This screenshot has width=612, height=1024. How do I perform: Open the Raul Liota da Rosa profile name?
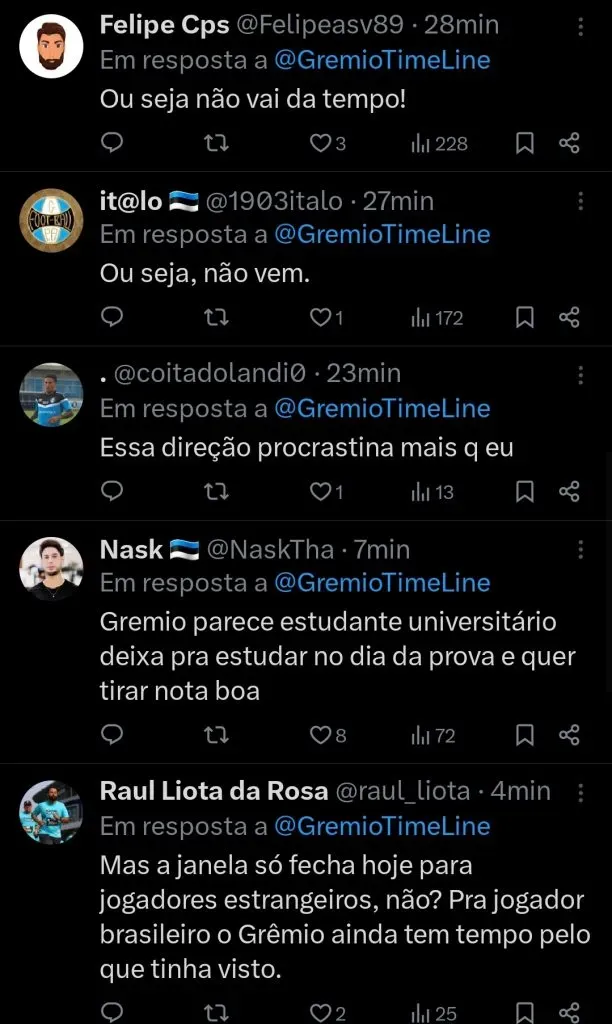(214, 791)
